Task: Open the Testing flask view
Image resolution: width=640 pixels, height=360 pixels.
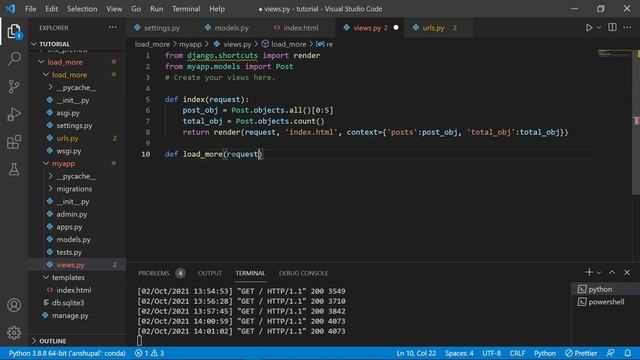Action: pos(14,169)
